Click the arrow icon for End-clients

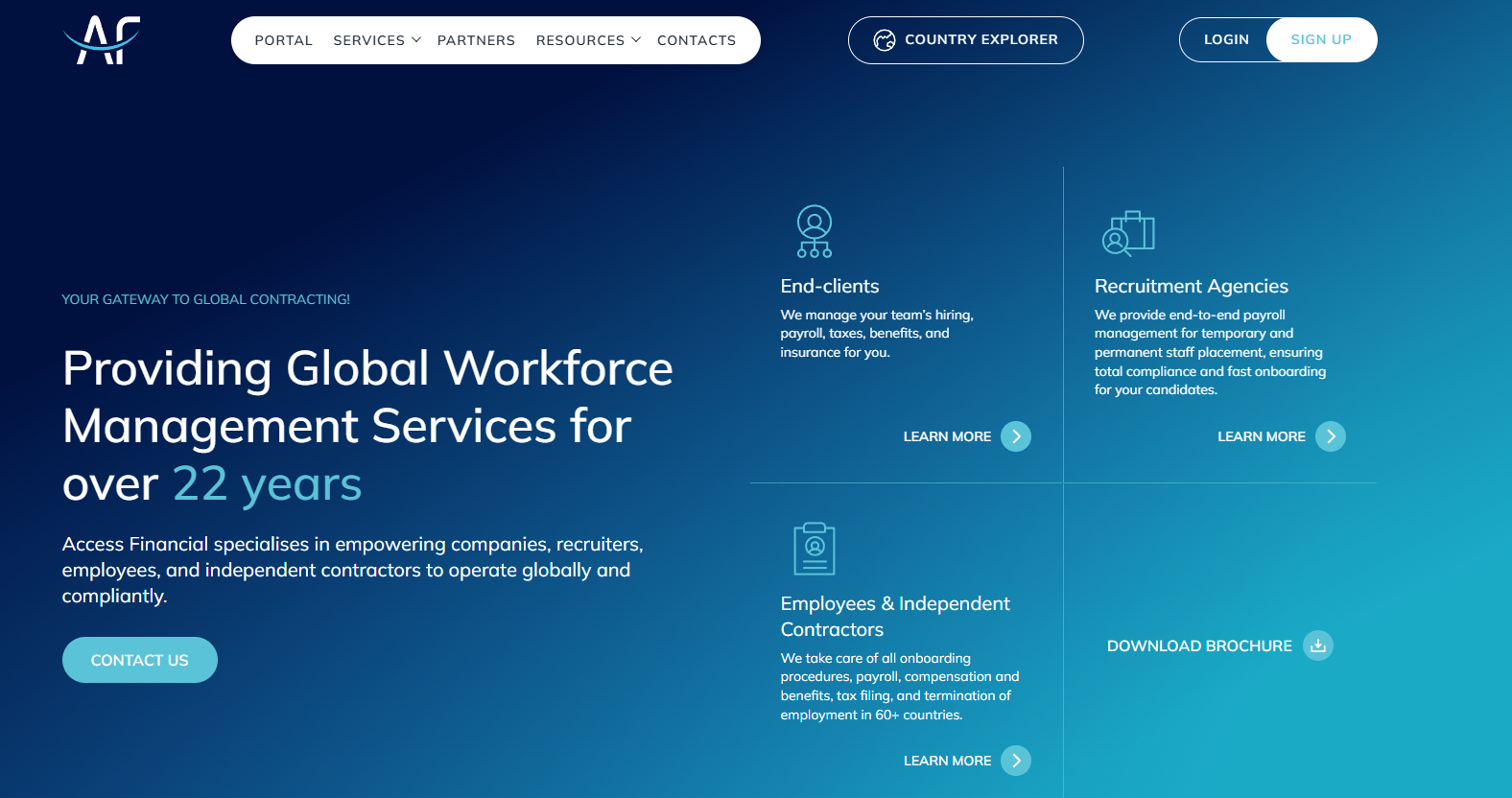coord(1016,436)
